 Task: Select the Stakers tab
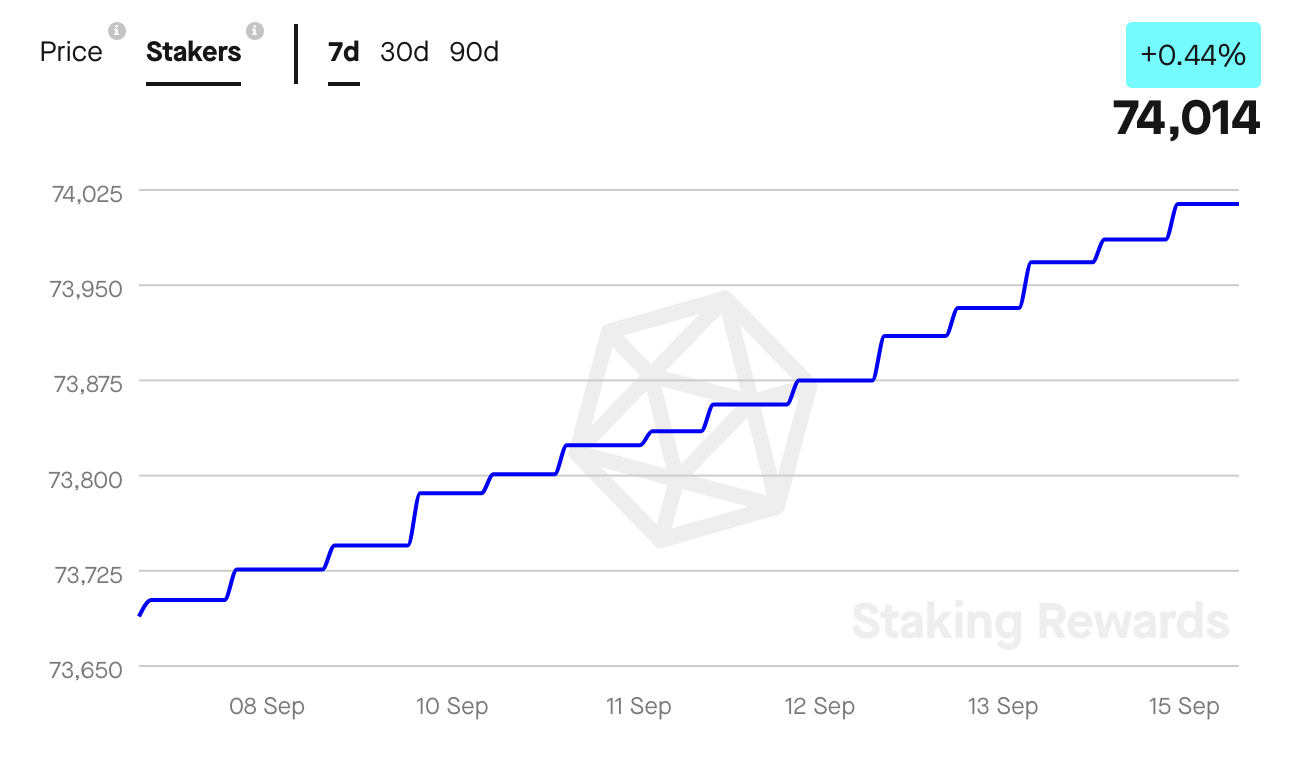(x=194, y=52)
